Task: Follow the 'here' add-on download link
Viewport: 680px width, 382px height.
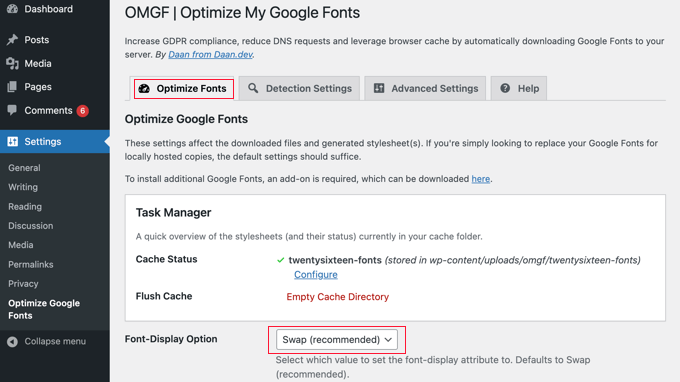Action: 481,179
